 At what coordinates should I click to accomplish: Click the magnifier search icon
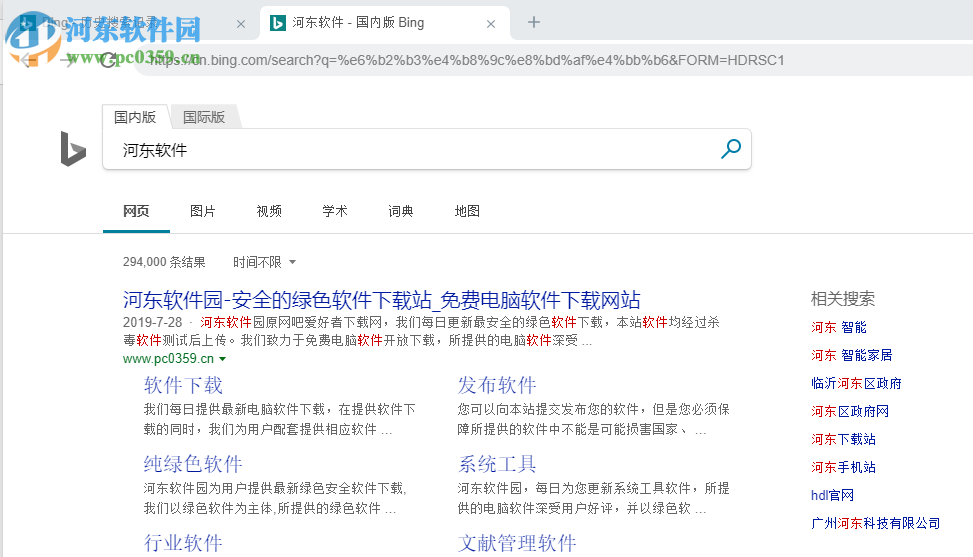(730, 149)
